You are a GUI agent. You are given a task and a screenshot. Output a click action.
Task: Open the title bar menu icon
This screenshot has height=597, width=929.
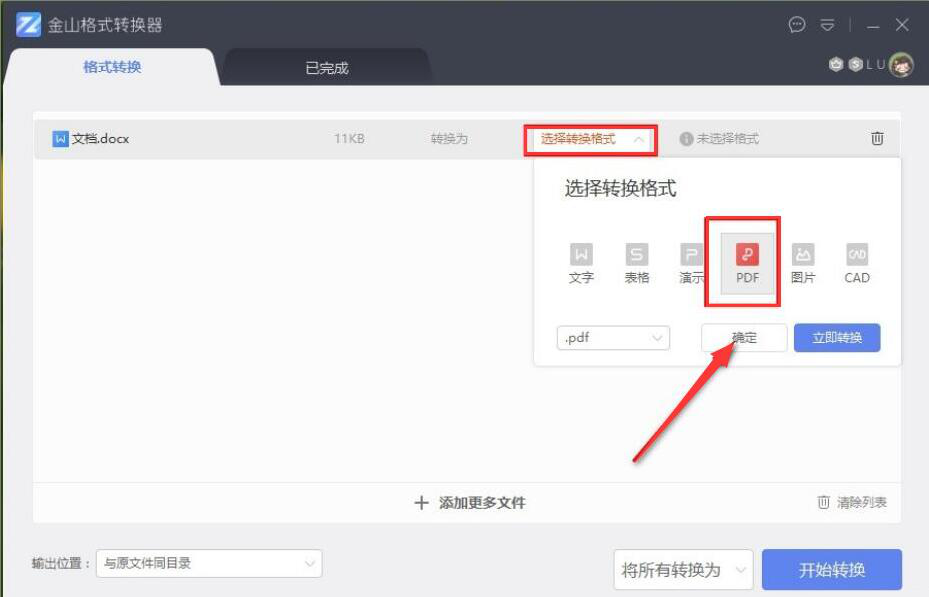(x=827, y=25)
